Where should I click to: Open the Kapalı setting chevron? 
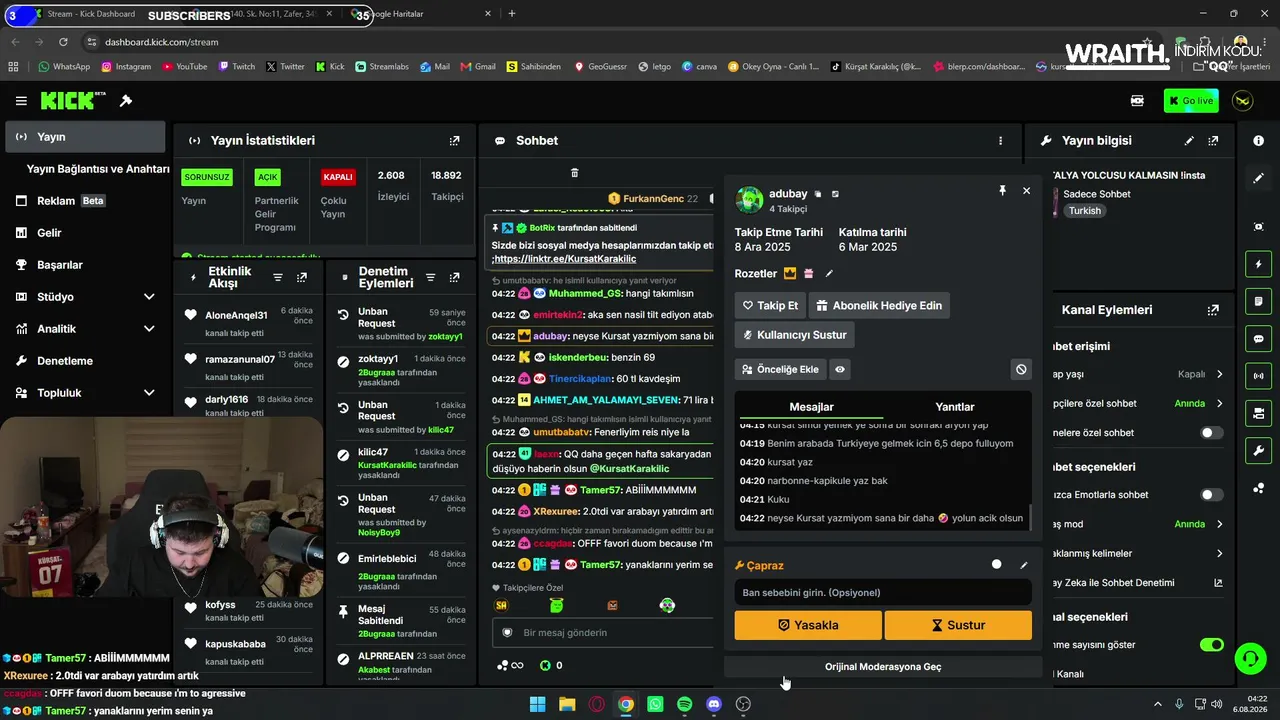(x=1220, y=374)
